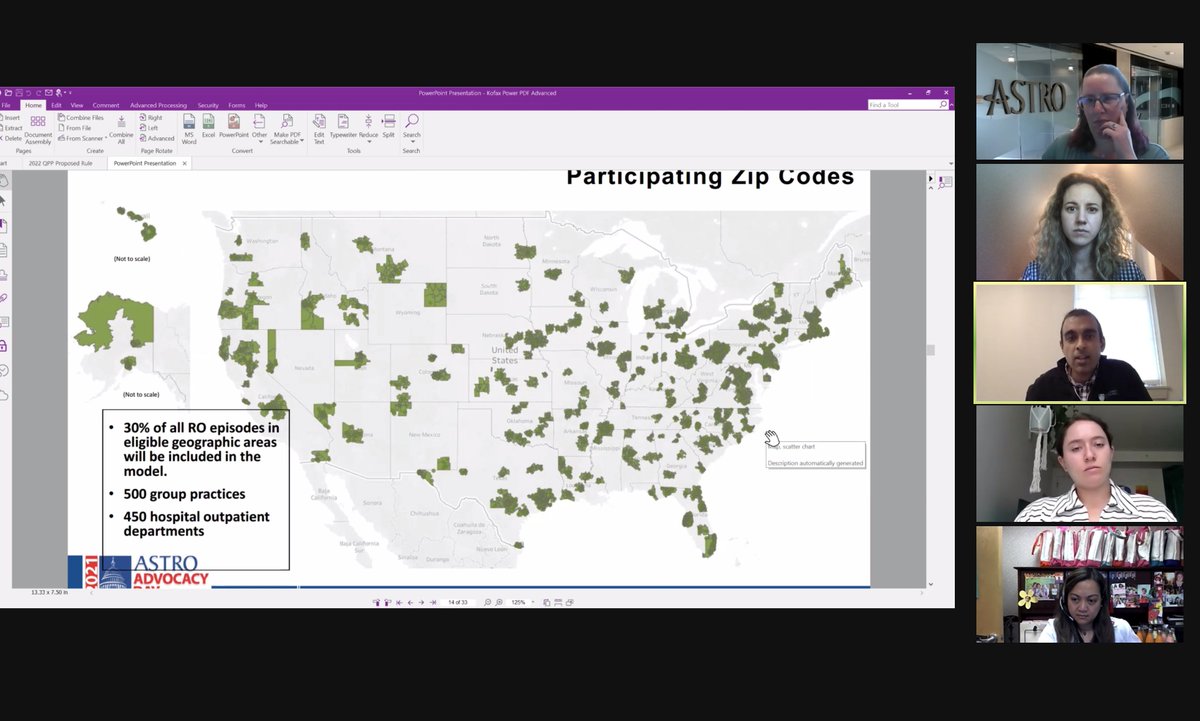The image size is (1200, 721).
Task: Open the Other convert dropdown
Action: coord(260,128)
